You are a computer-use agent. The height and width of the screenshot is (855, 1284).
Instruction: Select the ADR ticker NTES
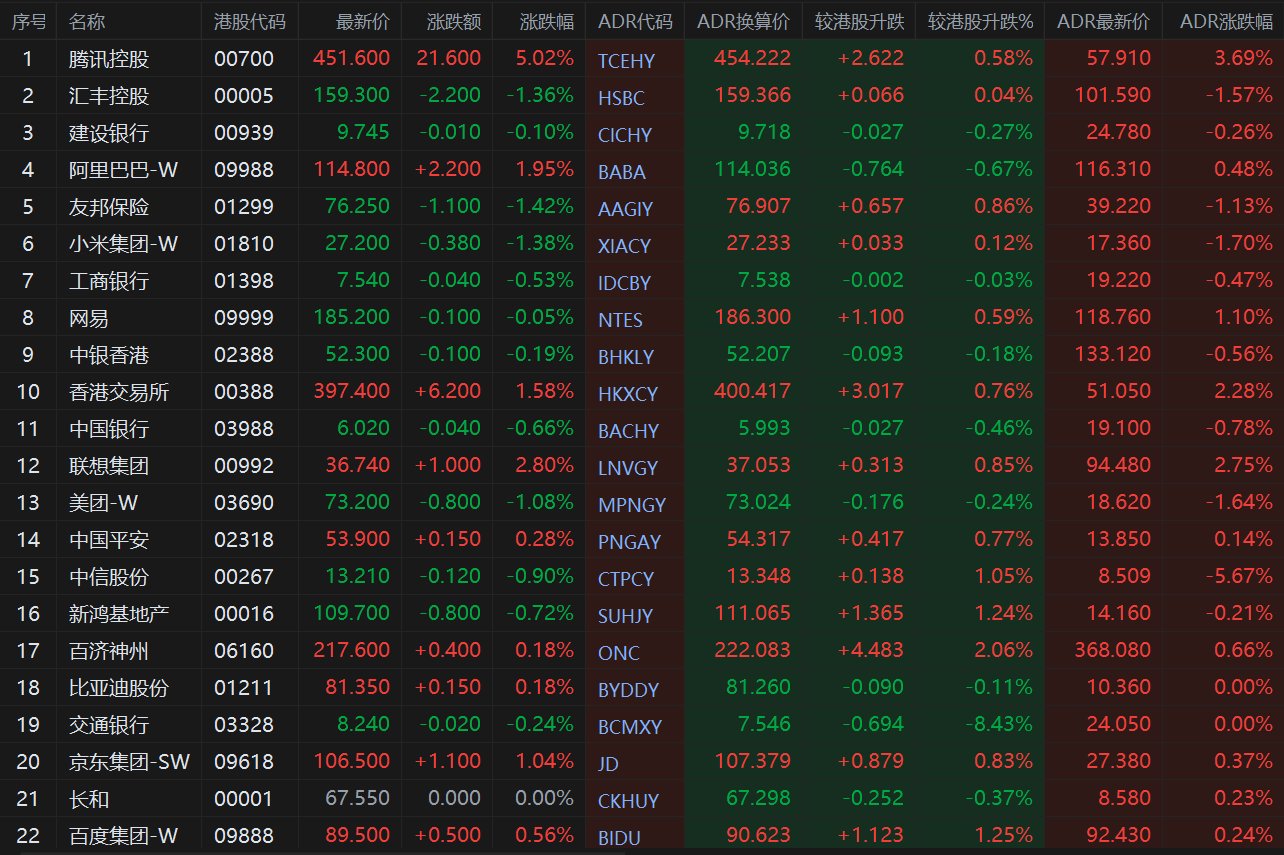pos(620,320)
